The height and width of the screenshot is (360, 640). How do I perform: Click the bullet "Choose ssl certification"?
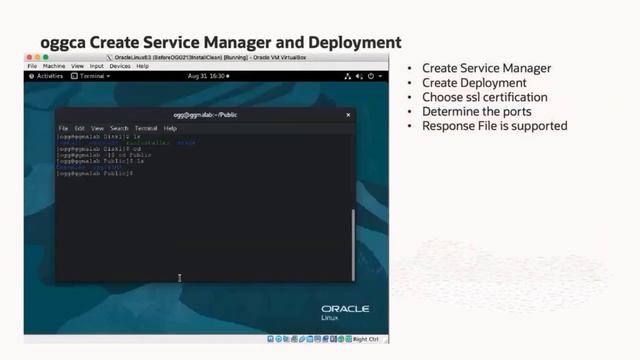point(485,97)
